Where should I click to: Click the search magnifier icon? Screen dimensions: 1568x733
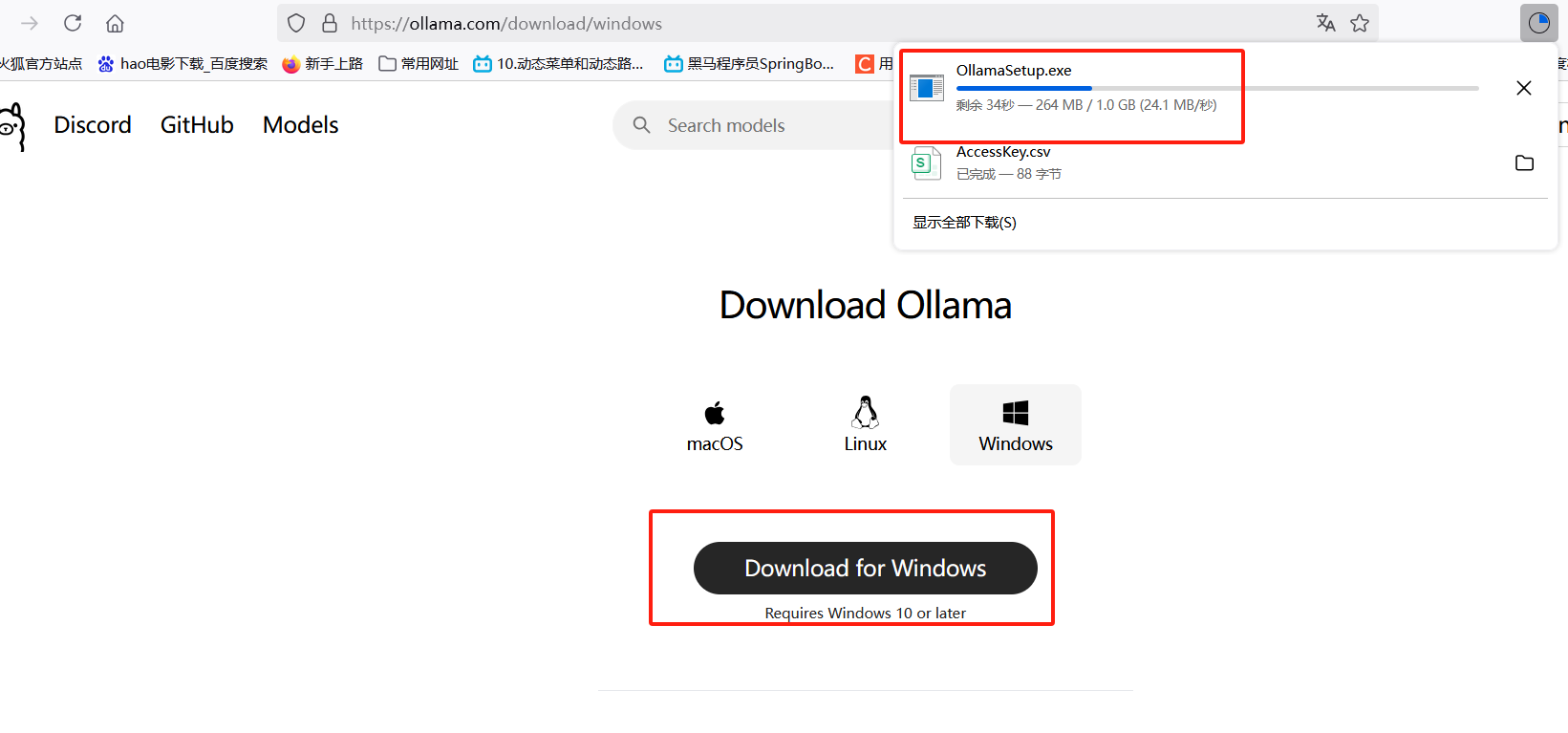click(x=642, y=125)
